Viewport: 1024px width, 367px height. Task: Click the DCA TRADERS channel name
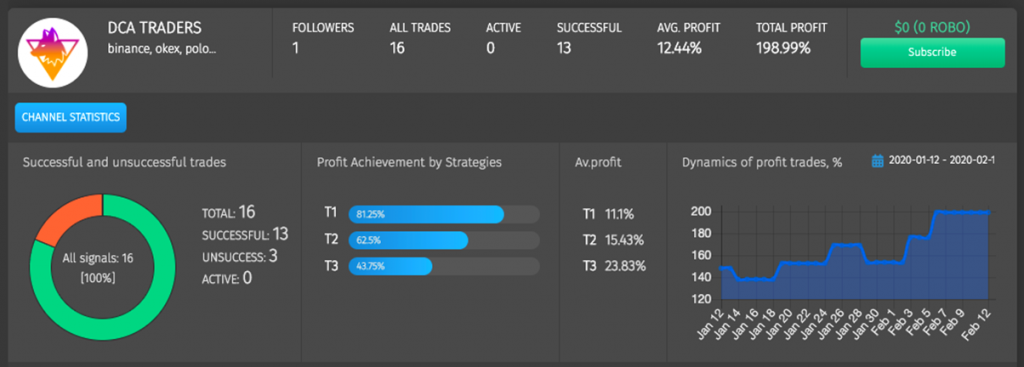point(154,28)
